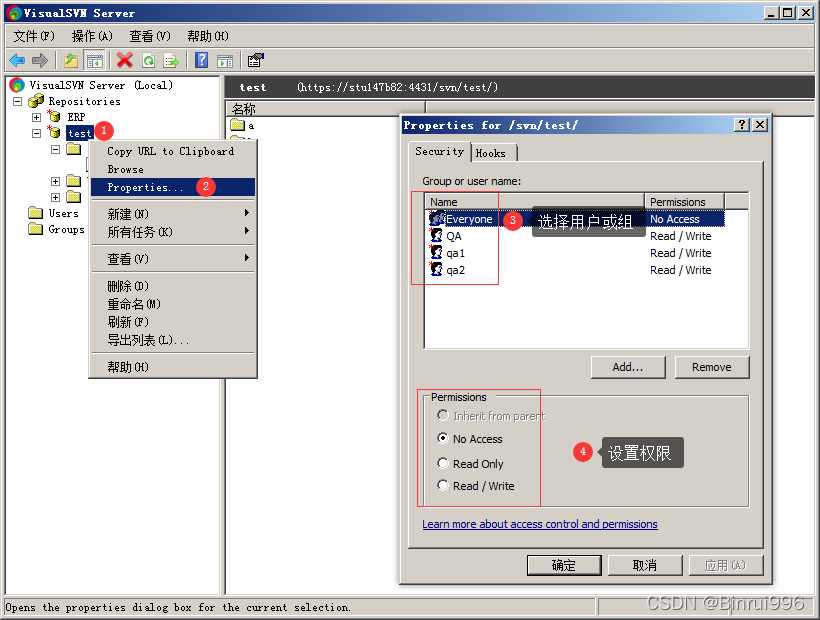Switch to the Security tab
This screenshot has width=820, height=620.
tap(439, 152)
